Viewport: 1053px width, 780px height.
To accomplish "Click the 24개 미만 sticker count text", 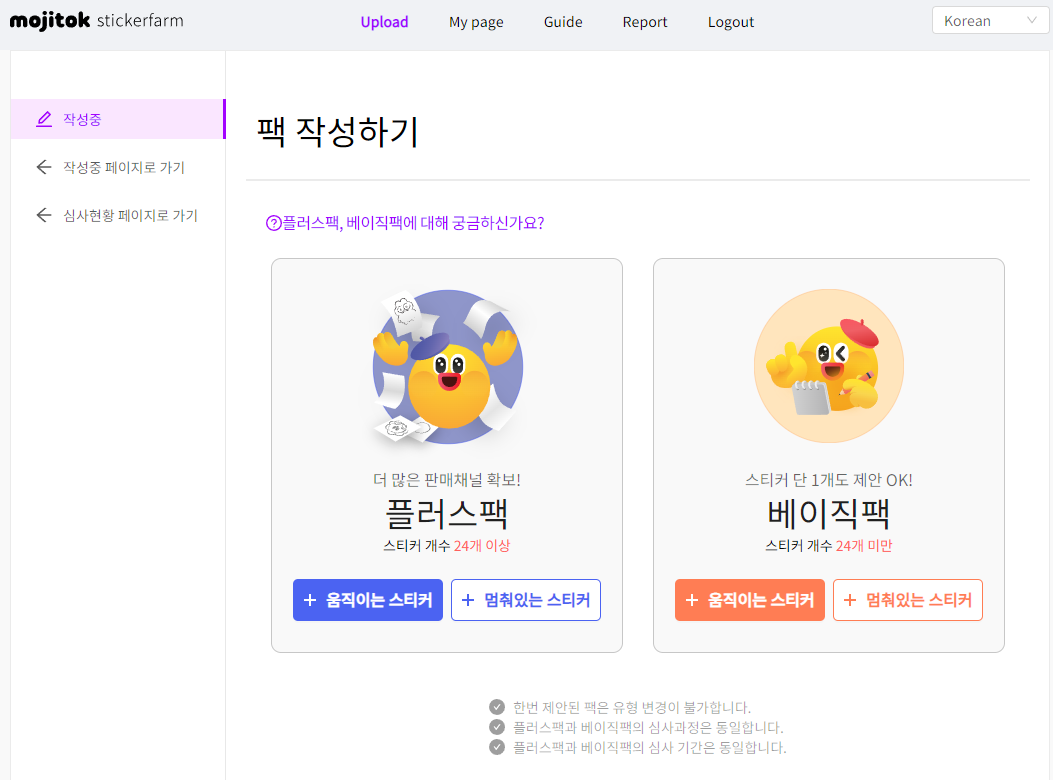I will pyautogui.click(x=864, y=546).
